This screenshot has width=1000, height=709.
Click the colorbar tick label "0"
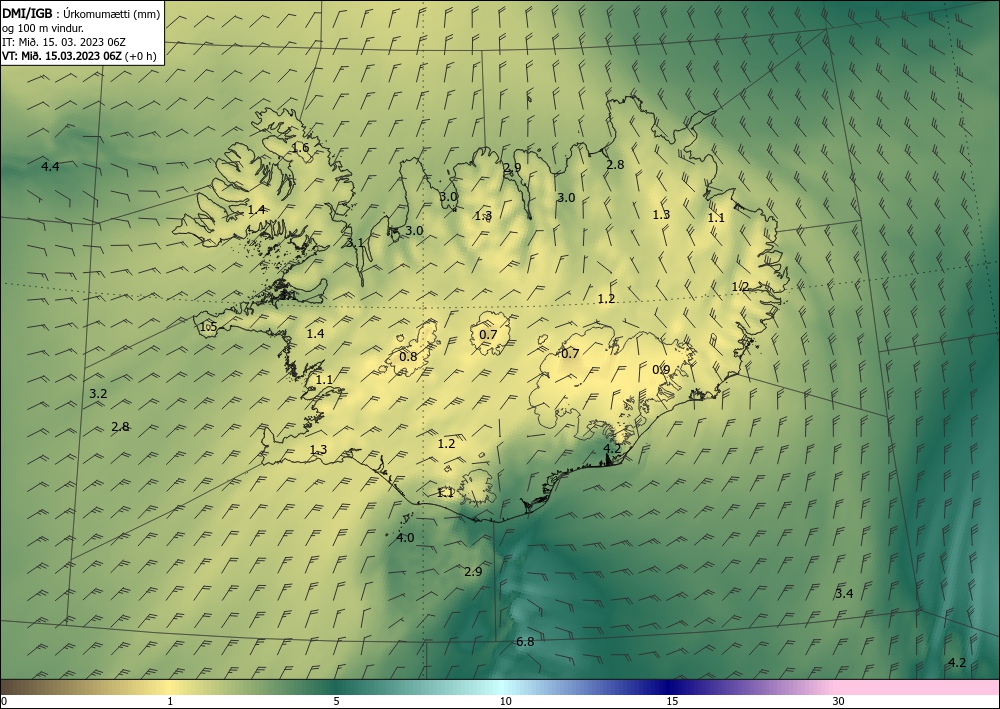pos(4,702)
